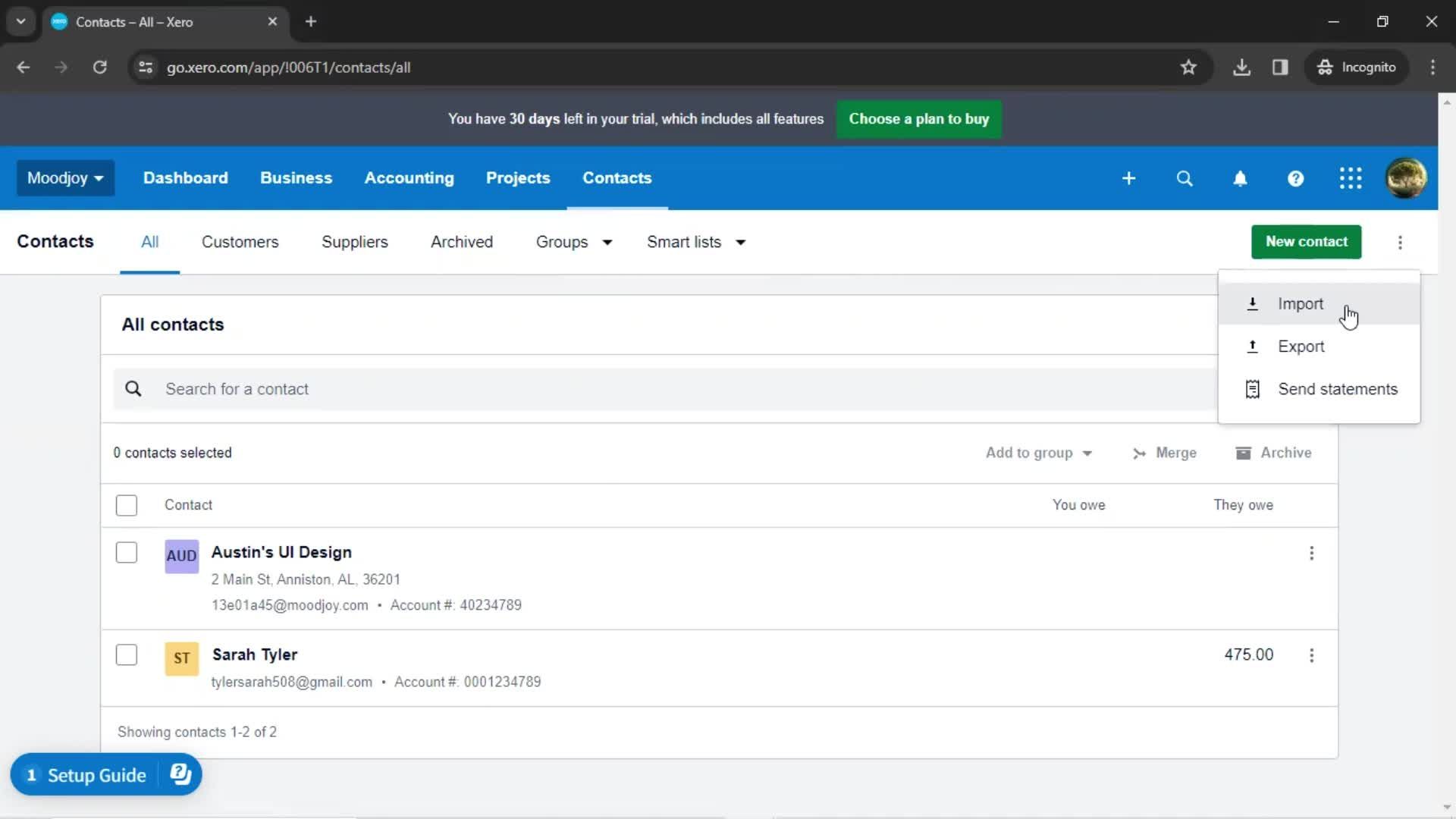This screenshot has height=819, width=1456.
Task: Click the tylersarah508@gmail.com email text
Action: (291, 682)
